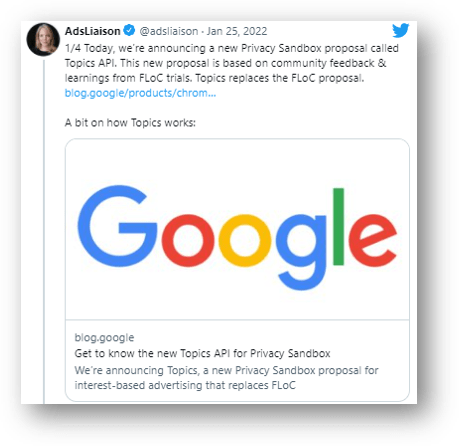Viewport: 459px width, 446px height.
Task: Click the green letter l in the Google logo
Action: point(338,227)
